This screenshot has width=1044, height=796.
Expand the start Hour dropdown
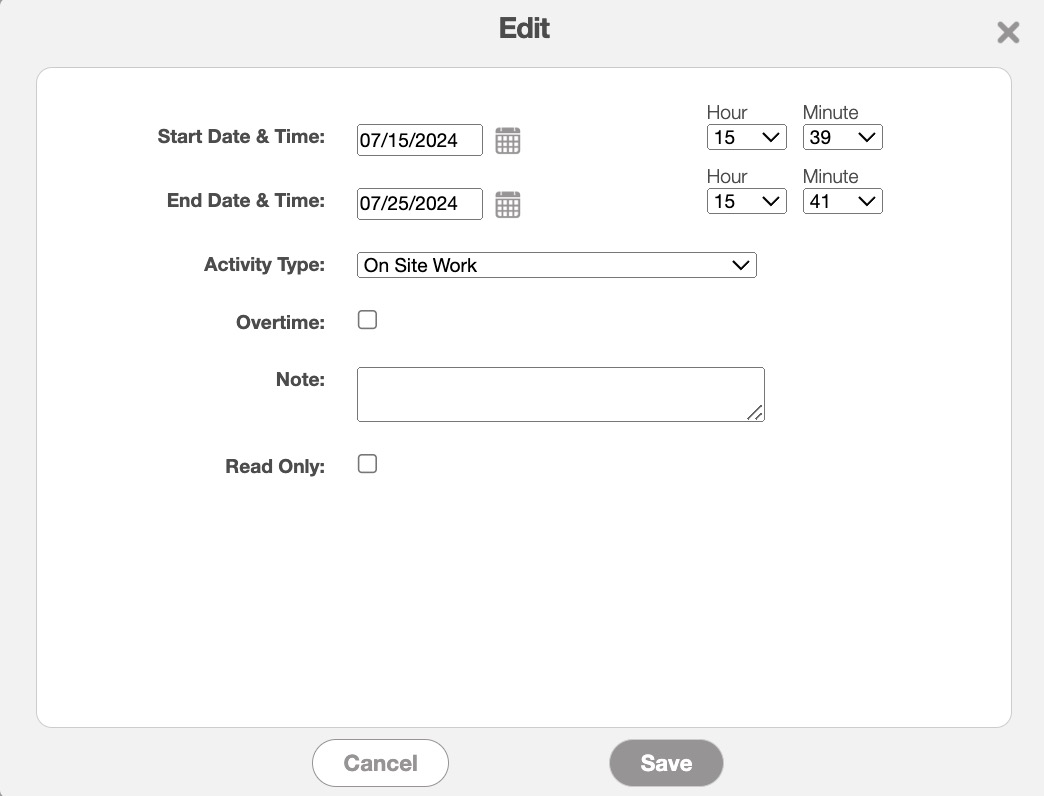coord(746,138)
